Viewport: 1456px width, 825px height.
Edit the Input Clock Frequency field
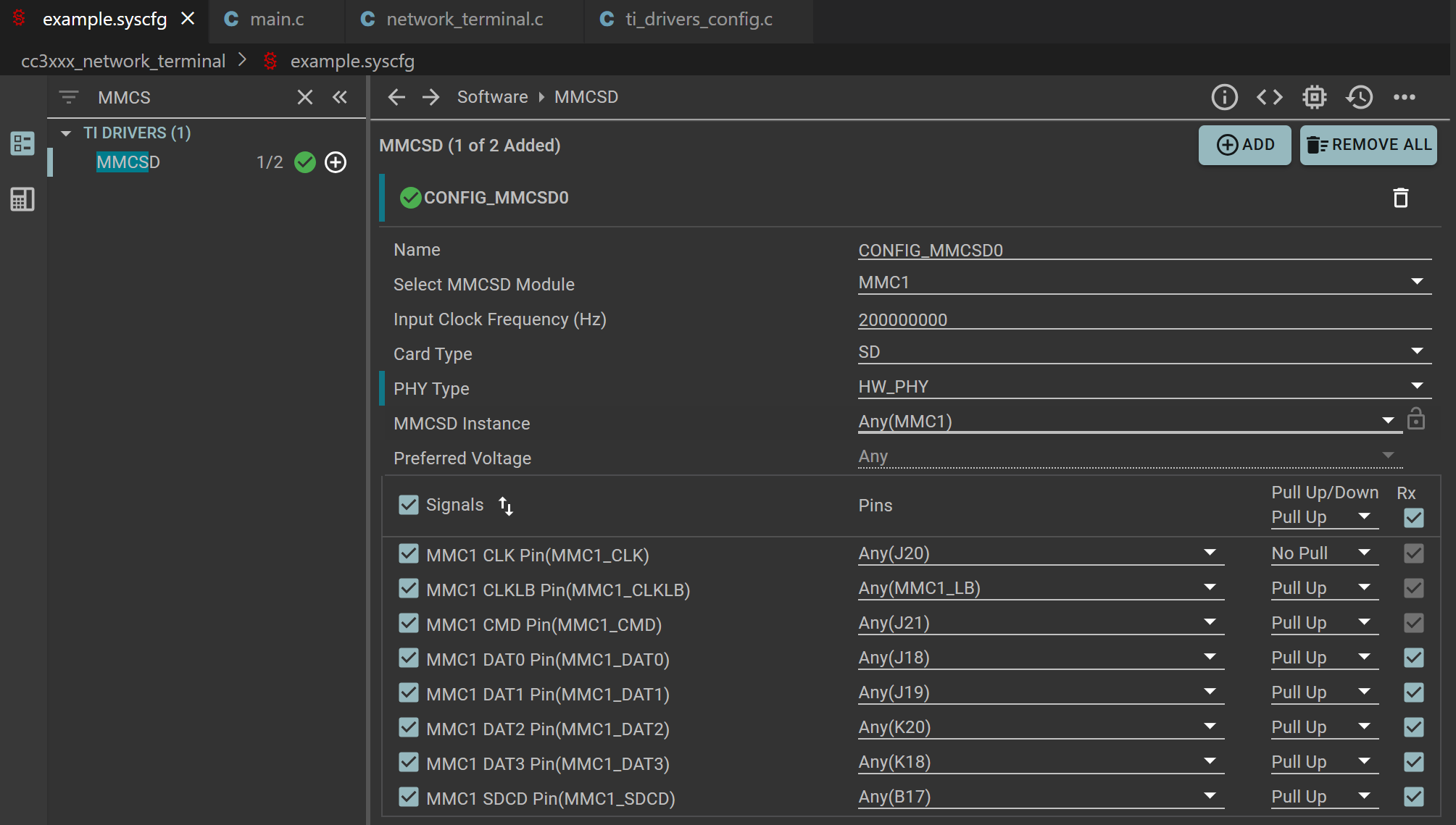(1145, 319)
